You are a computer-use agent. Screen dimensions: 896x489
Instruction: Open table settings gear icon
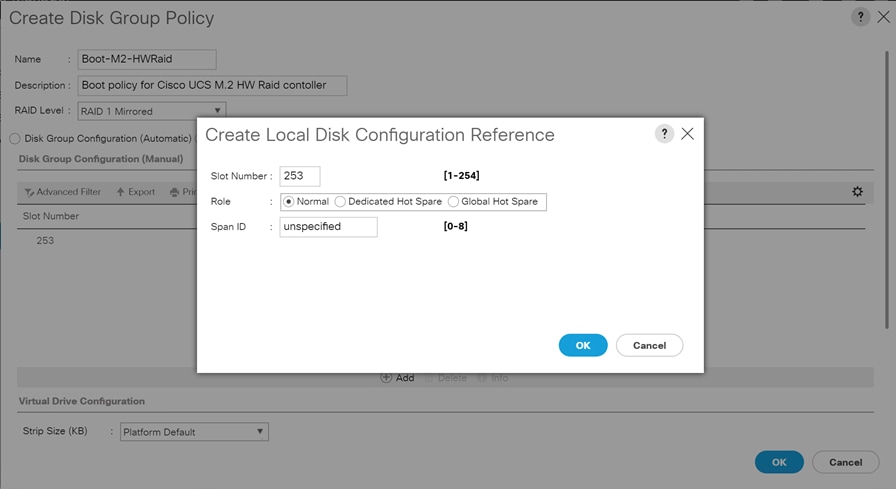857,191
